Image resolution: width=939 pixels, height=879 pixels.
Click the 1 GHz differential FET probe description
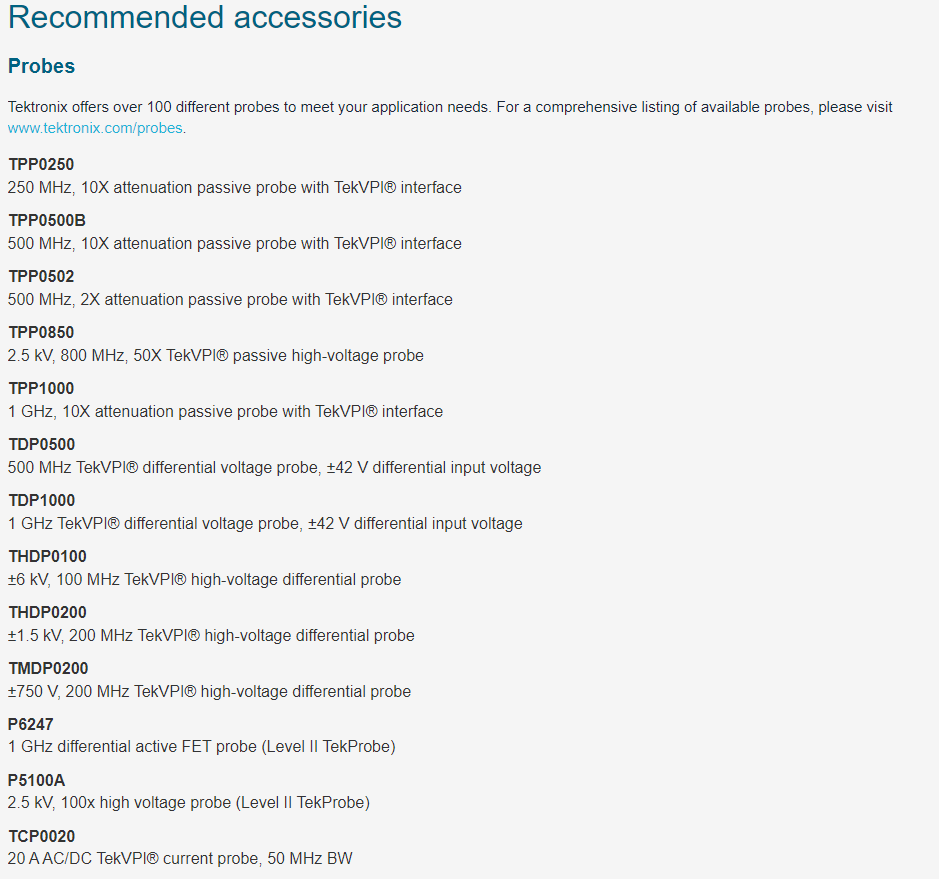[x=202, y=747]
